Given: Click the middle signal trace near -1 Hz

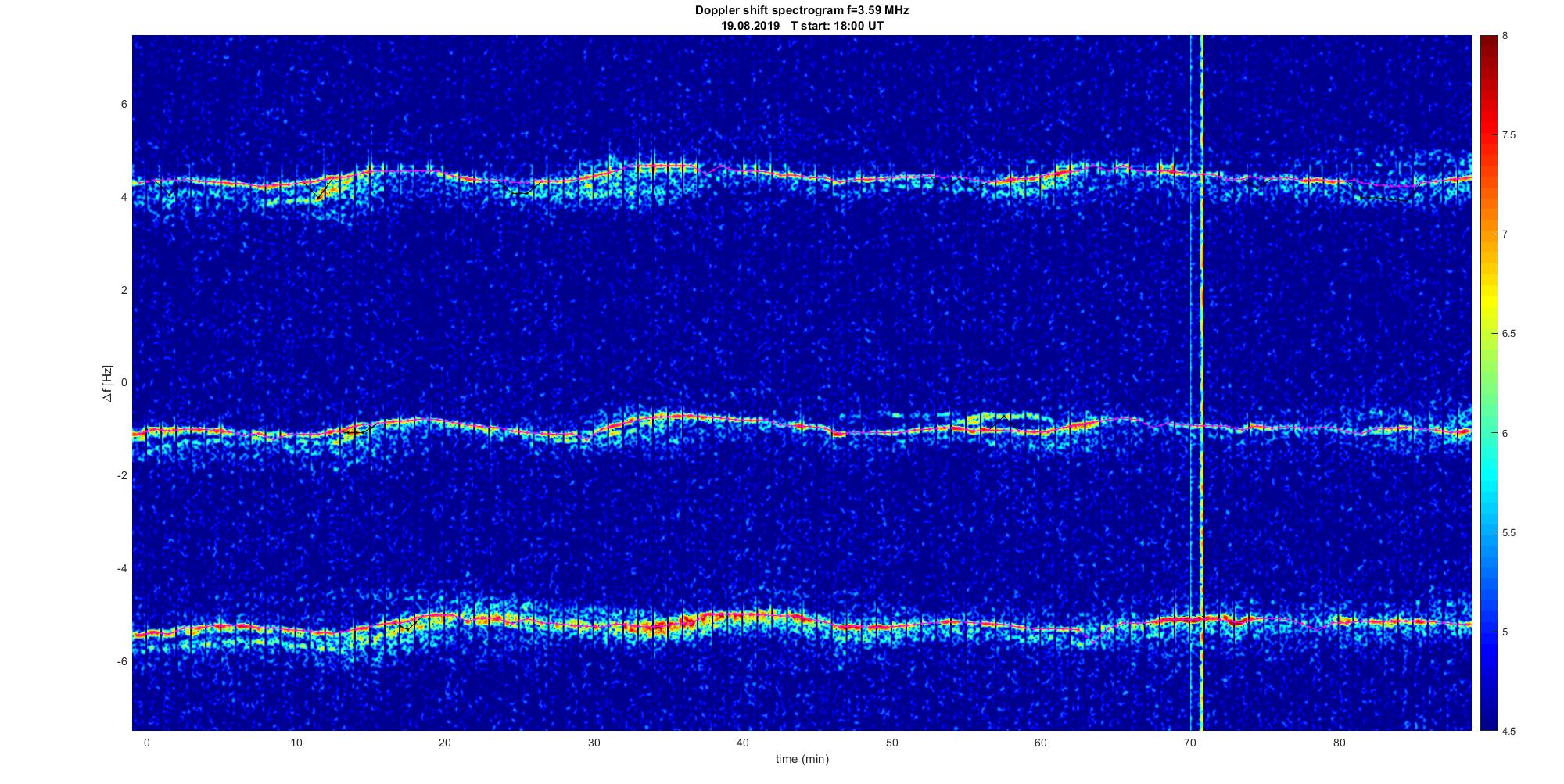Looking at the screenshot, I should (x=802, y=426).
